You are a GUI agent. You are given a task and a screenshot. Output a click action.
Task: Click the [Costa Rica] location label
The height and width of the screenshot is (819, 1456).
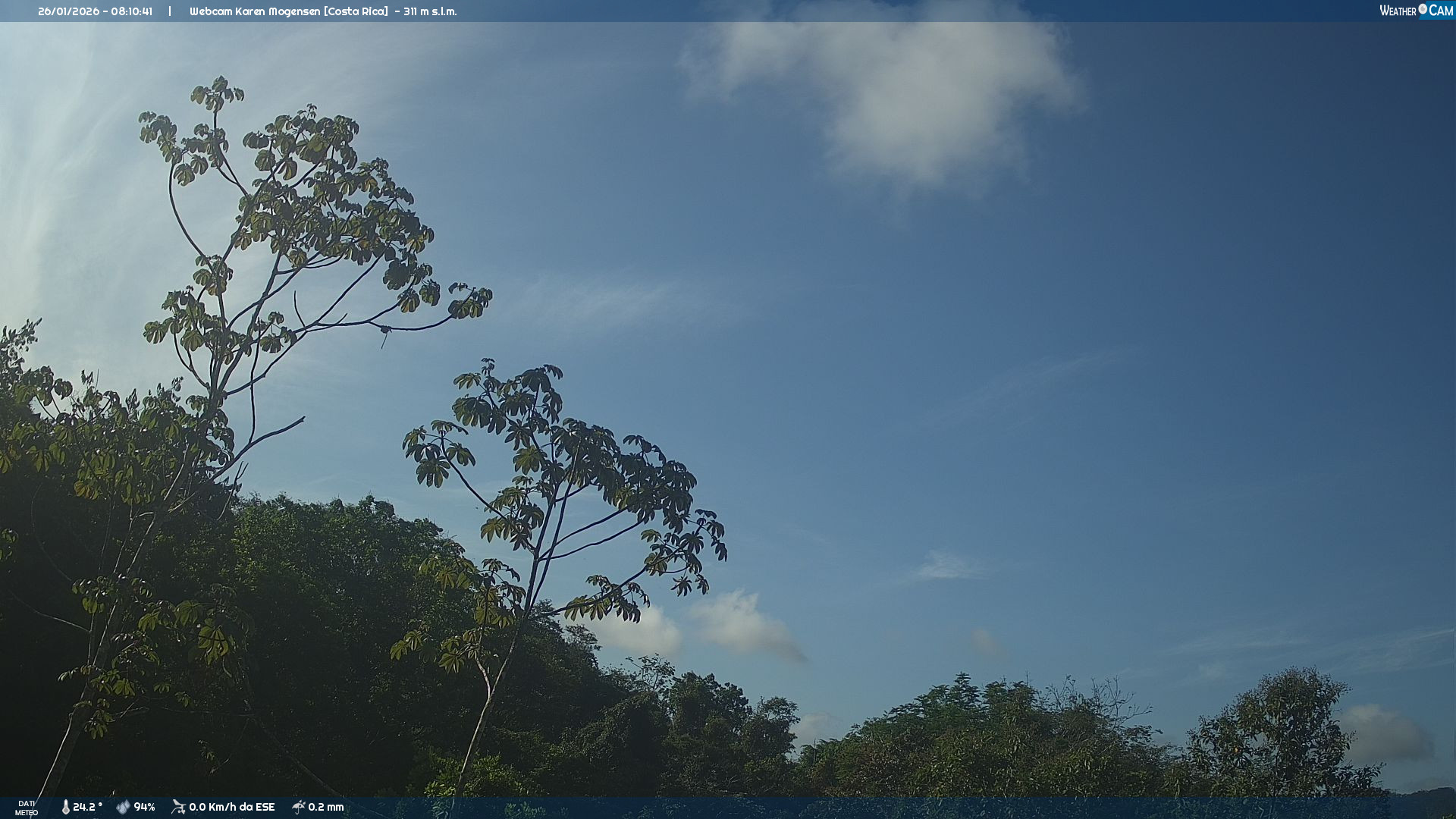click(356, 11)
